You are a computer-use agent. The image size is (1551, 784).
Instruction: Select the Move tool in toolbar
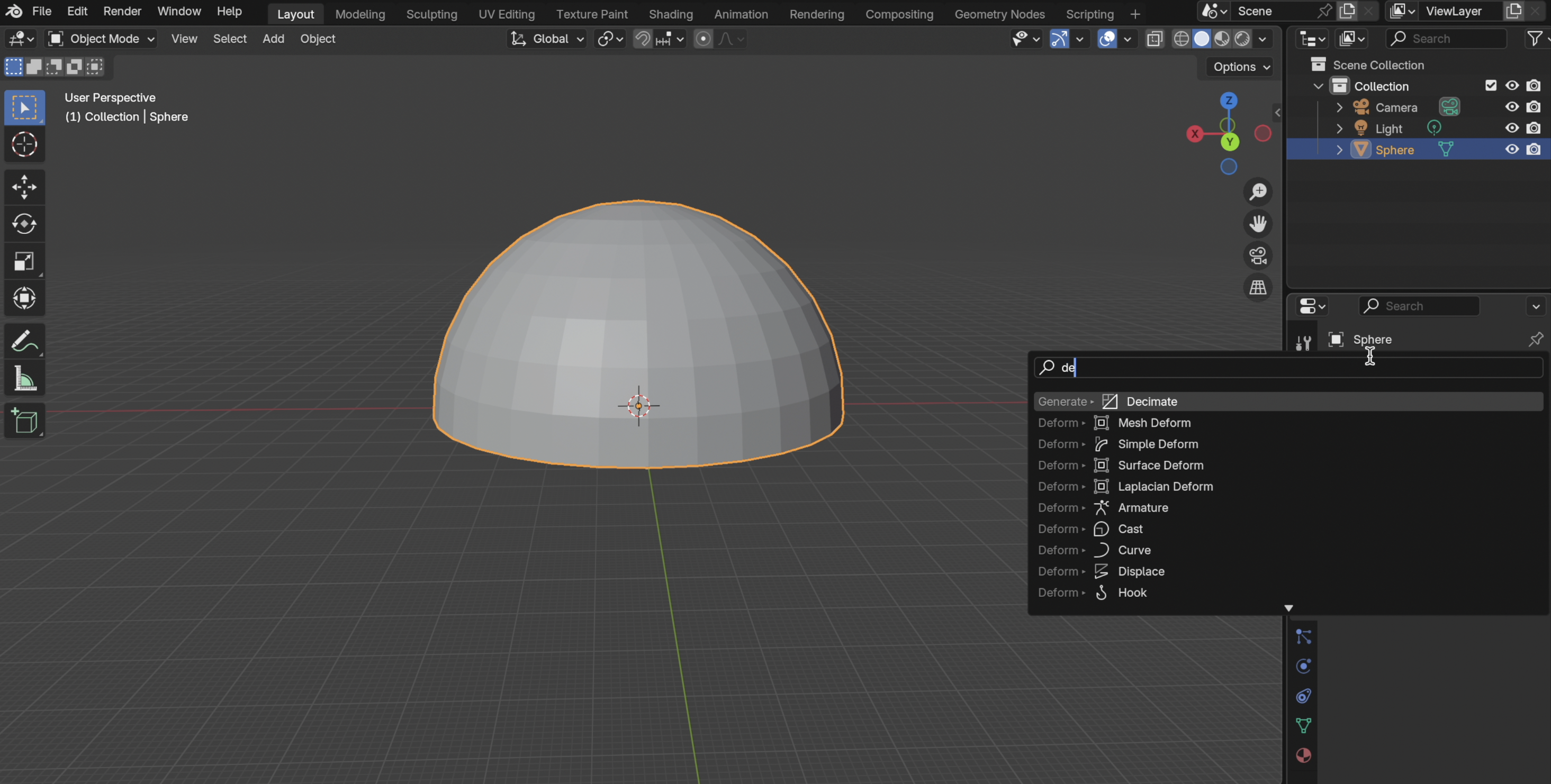click(x=24, y=187)
